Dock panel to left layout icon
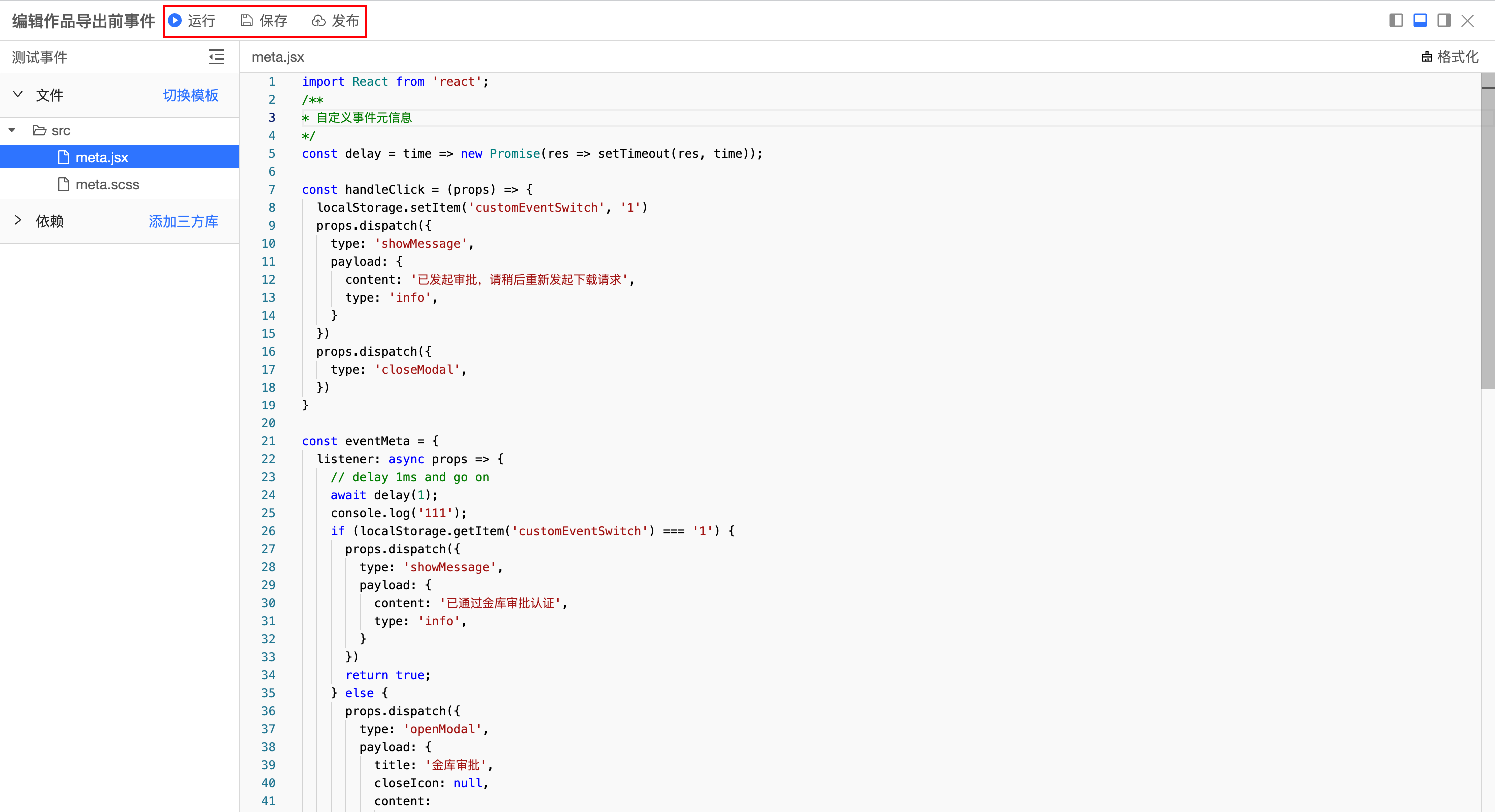 pyautogui.click(x=1396, y=21)
